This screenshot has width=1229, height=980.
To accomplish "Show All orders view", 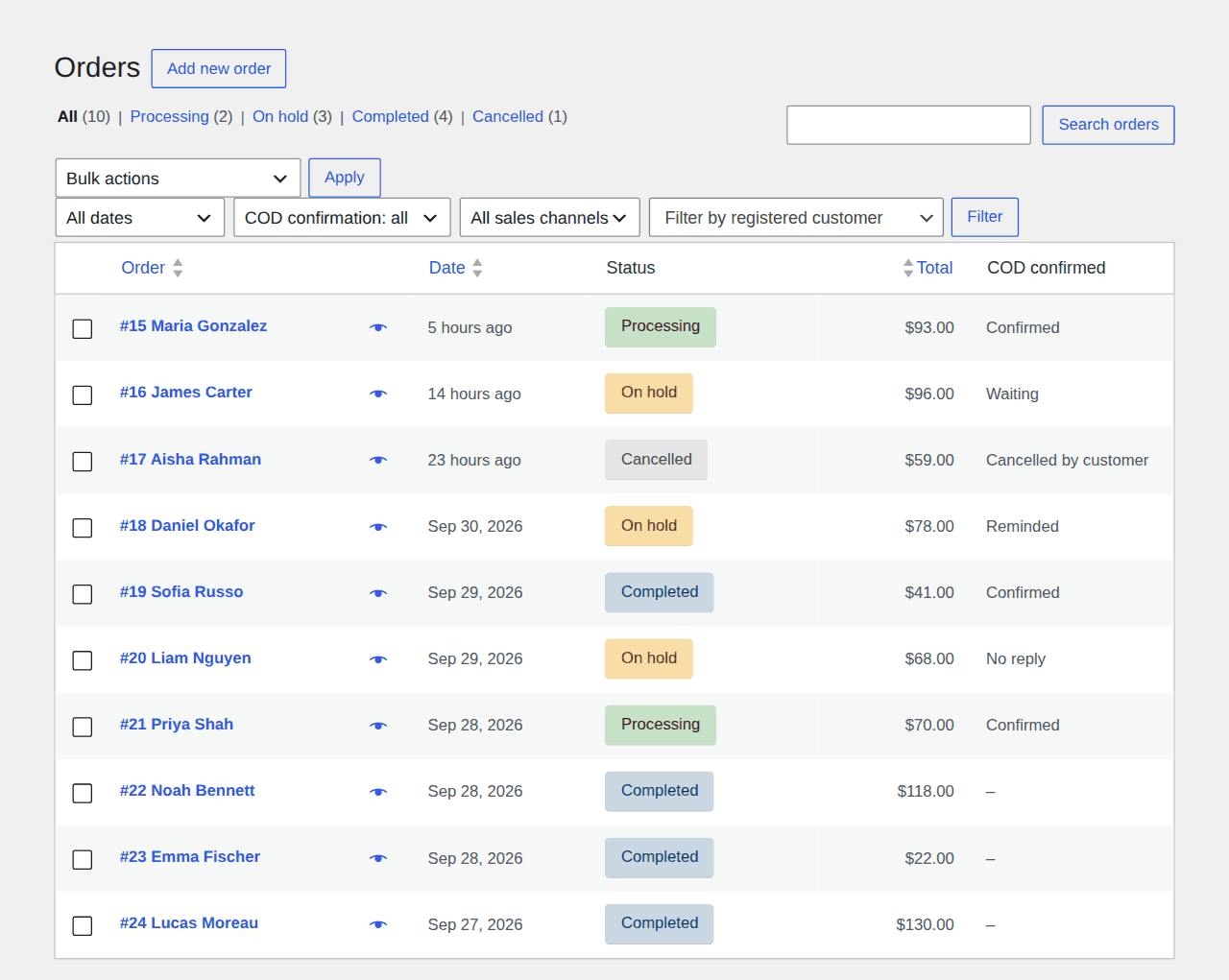I will pyautogui.click(x=67, y=116).
